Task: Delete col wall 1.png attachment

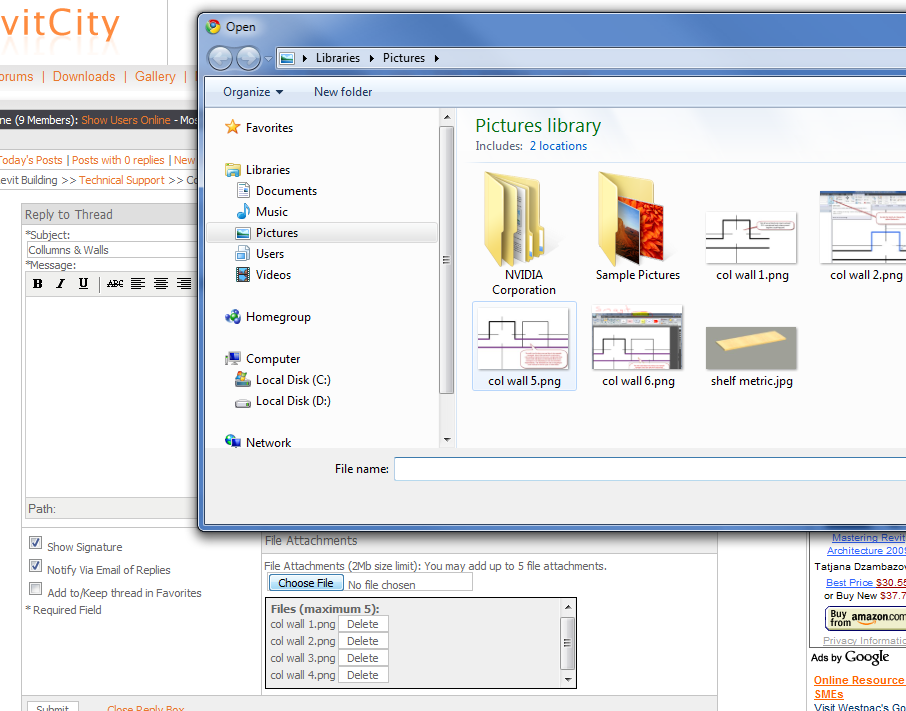Action: click(x=363, y=624)
